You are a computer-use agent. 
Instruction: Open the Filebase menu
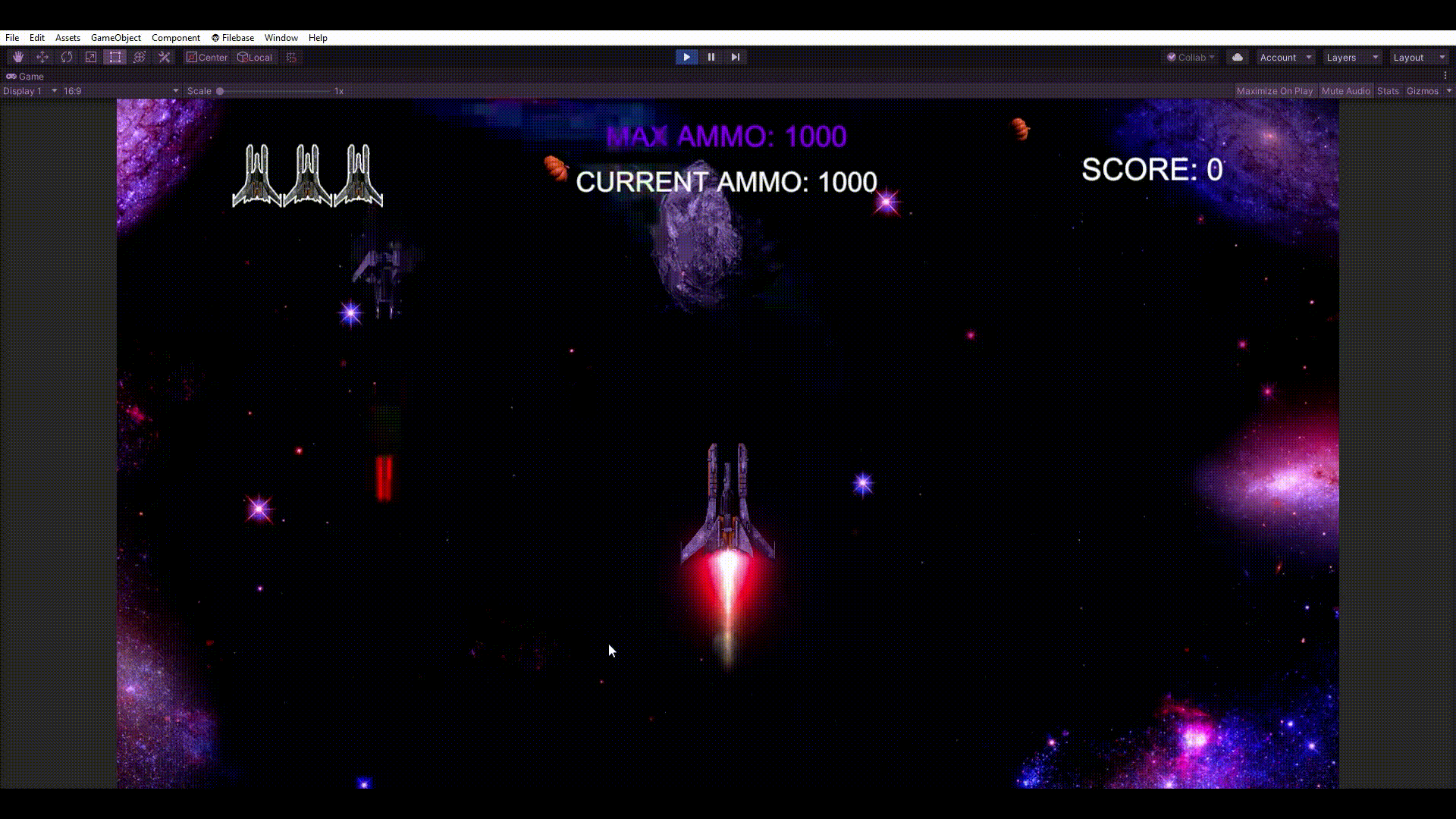click(x=233, y=37)
